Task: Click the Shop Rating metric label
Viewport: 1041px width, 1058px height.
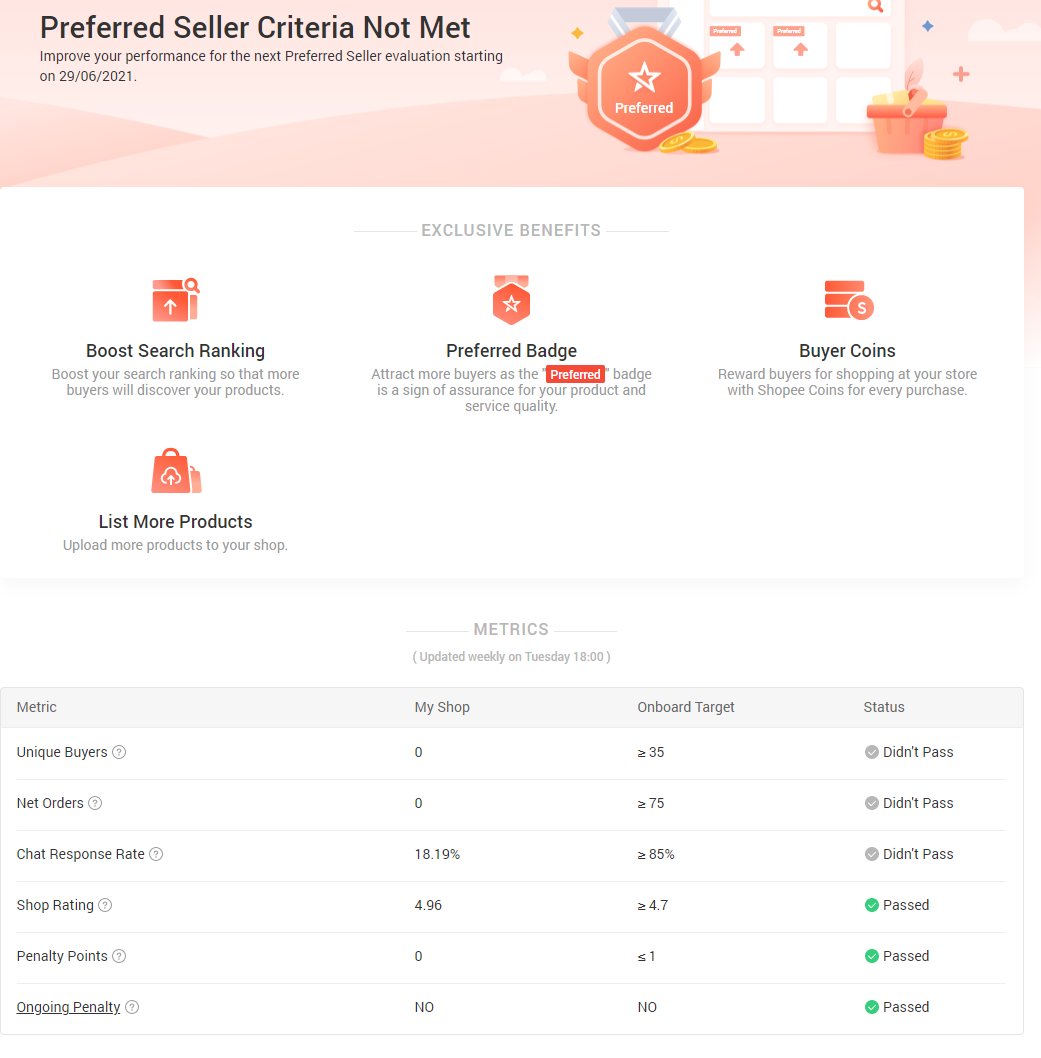Action: tap(55, 905)
